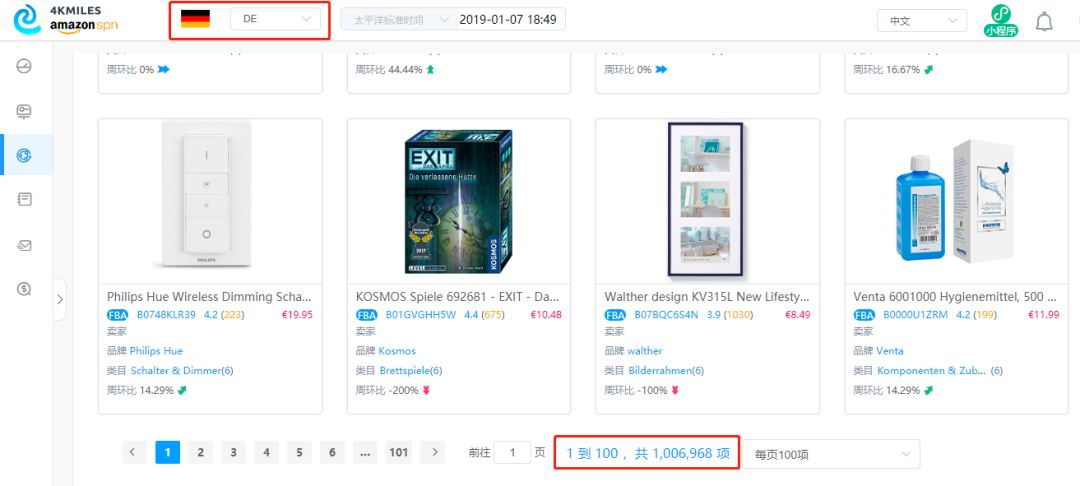Open the 中文 language dropdown
The width and height of the screenshot is (1080, 486).
click(x=922, y=21)
